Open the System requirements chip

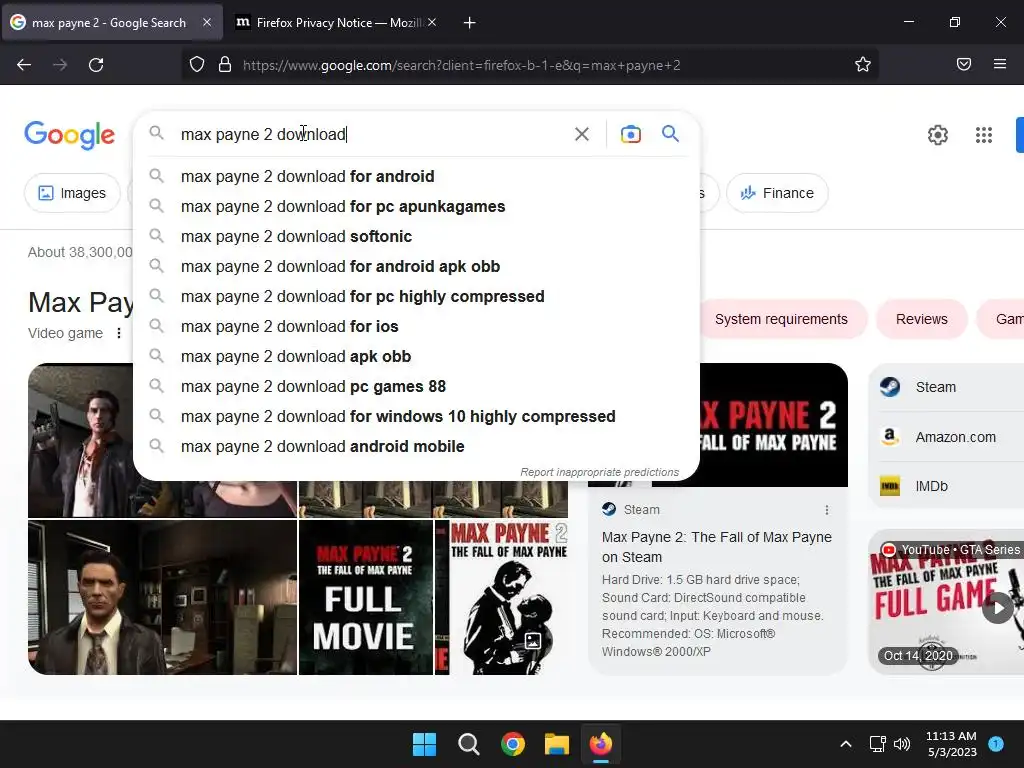pos(781,319)
